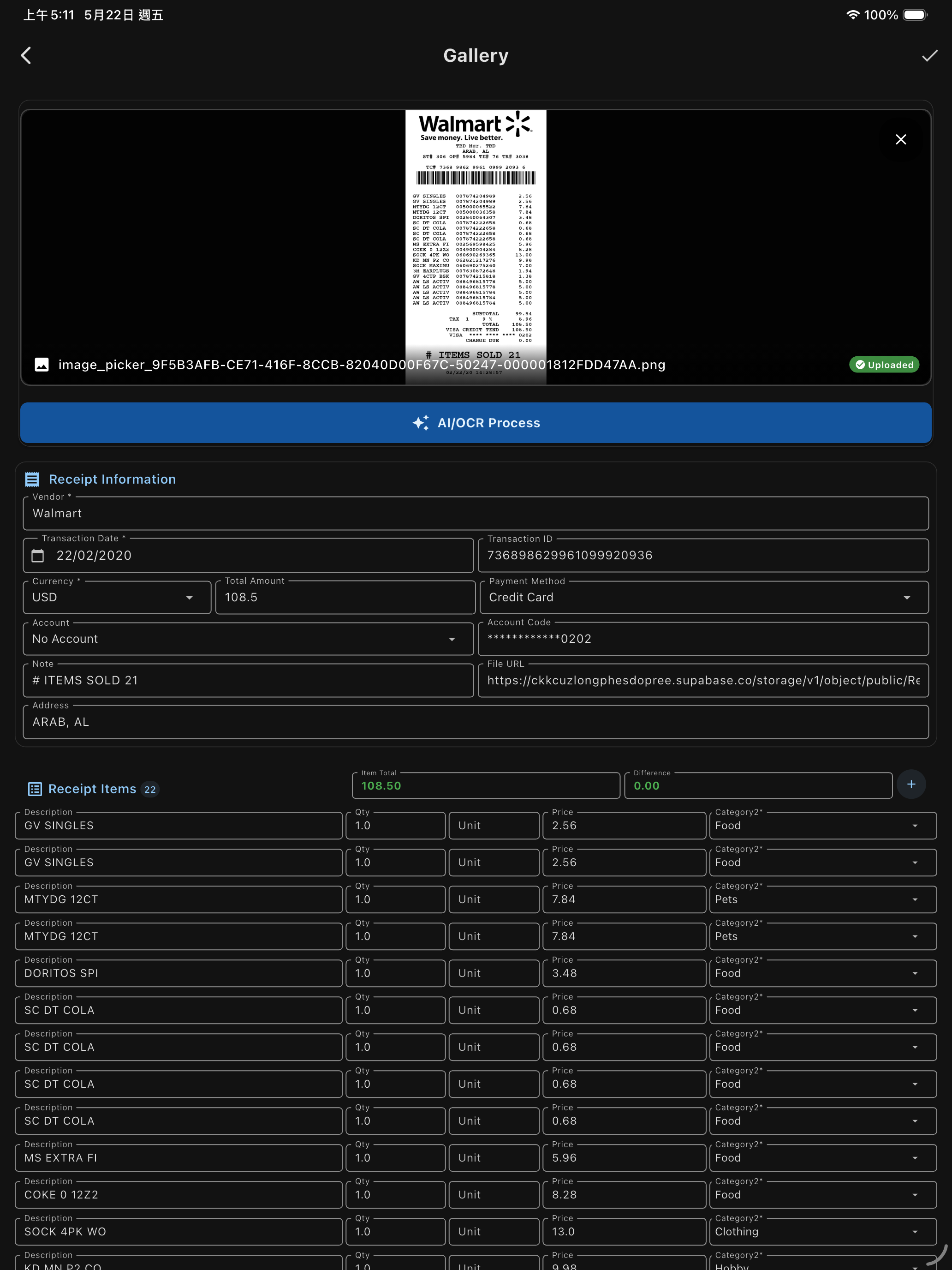Viewport: 952px width, 1270px height.
Task: Edit the Vendor field showing Walmart
Action: tap(476, 513)
